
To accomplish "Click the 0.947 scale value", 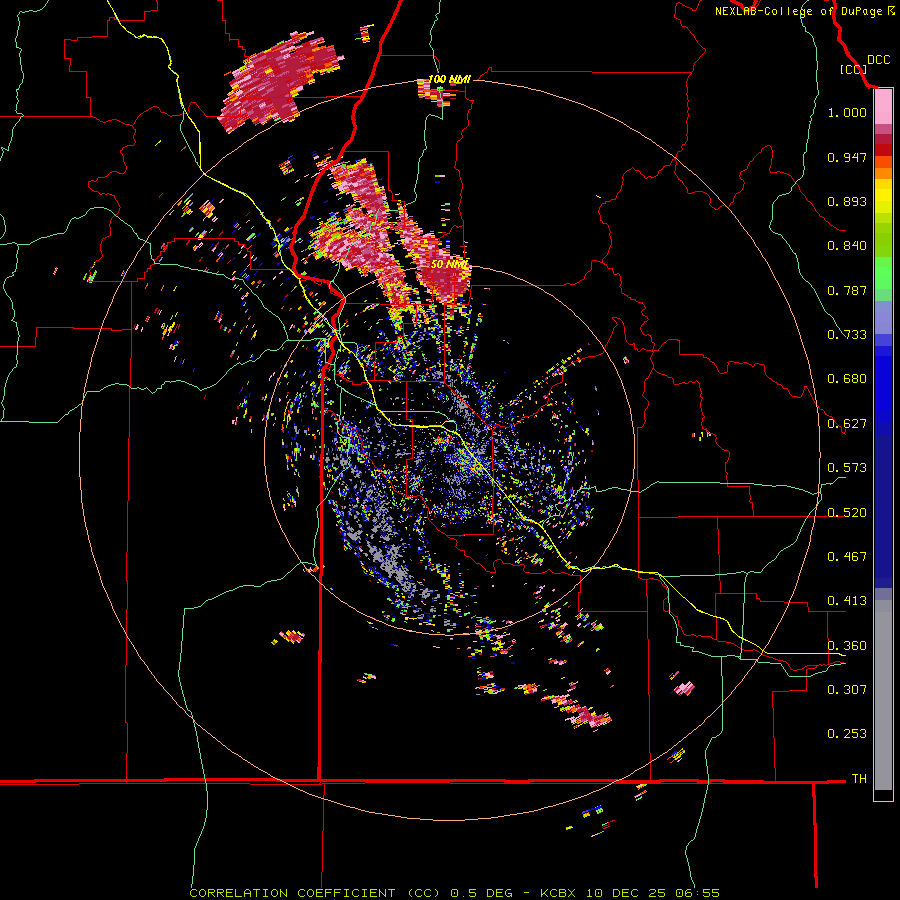I will (x=847, y=157).
